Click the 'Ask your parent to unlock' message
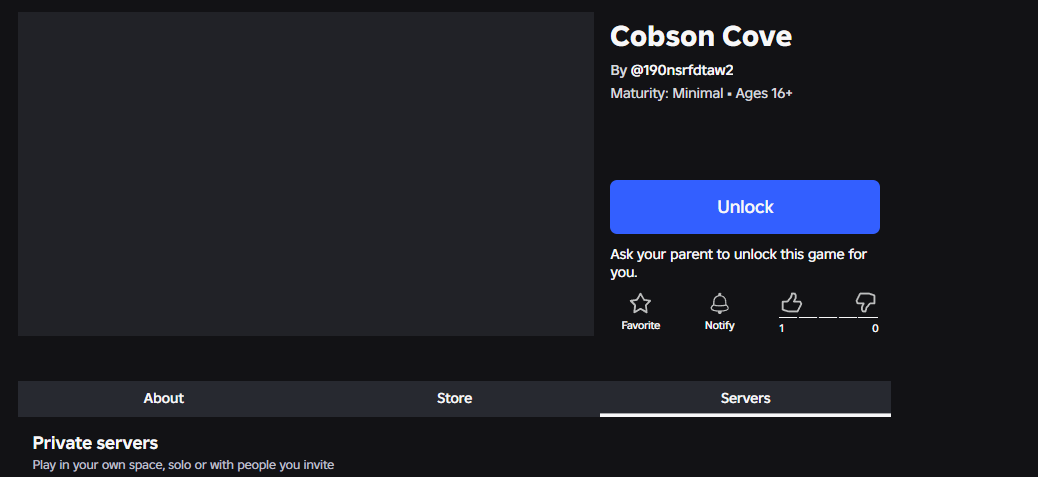Viewport: 1038px width, 477px height. pos(738,263)
